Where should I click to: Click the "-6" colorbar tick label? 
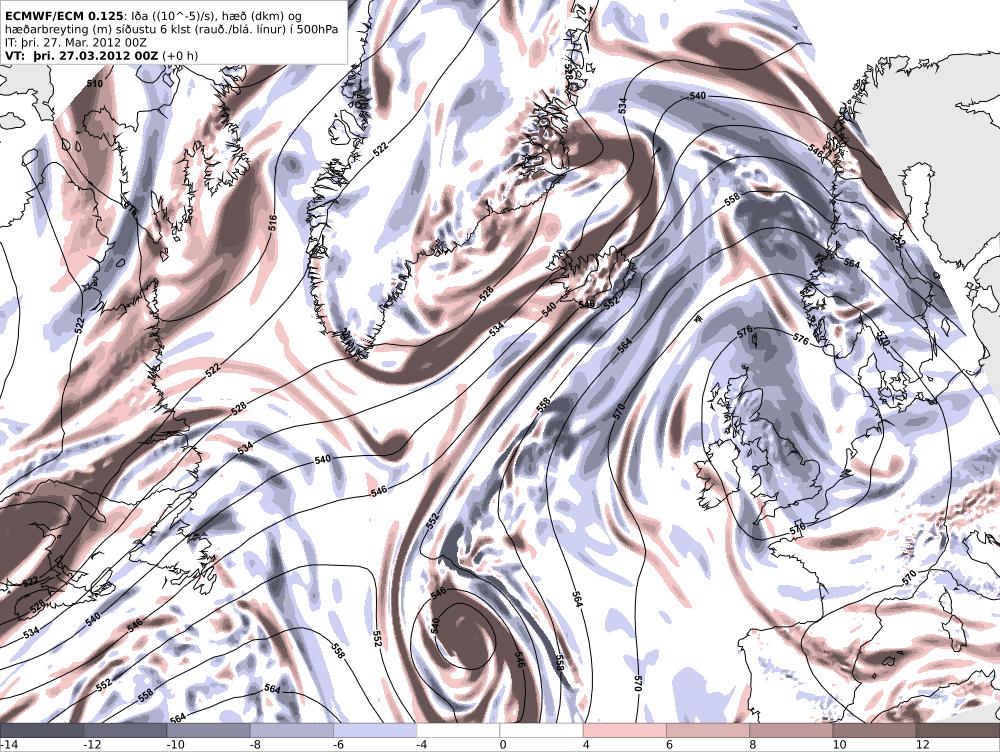pos(339,744)
